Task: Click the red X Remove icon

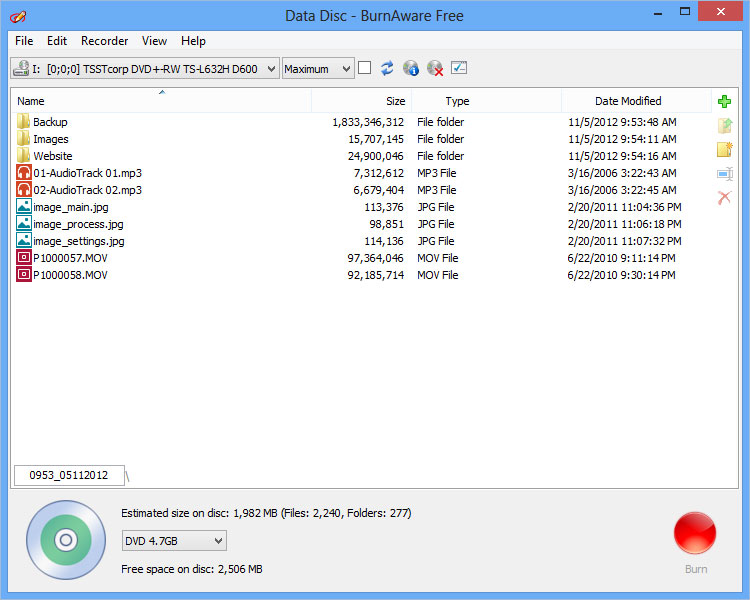Action: [725, 198]
